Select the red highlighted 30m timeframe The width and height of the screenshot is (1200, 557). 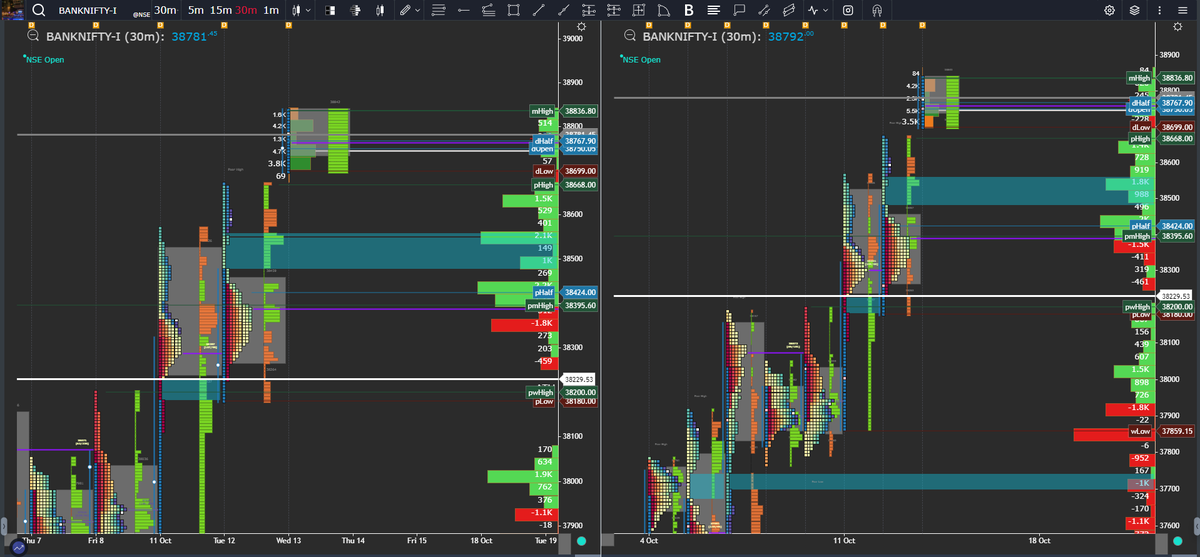247,10
